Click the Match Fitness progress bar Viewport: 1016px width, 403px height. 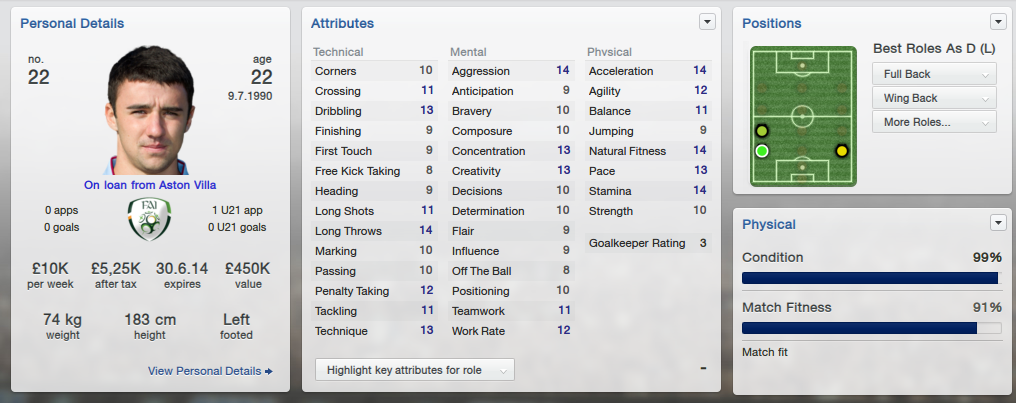pos(870,328)
